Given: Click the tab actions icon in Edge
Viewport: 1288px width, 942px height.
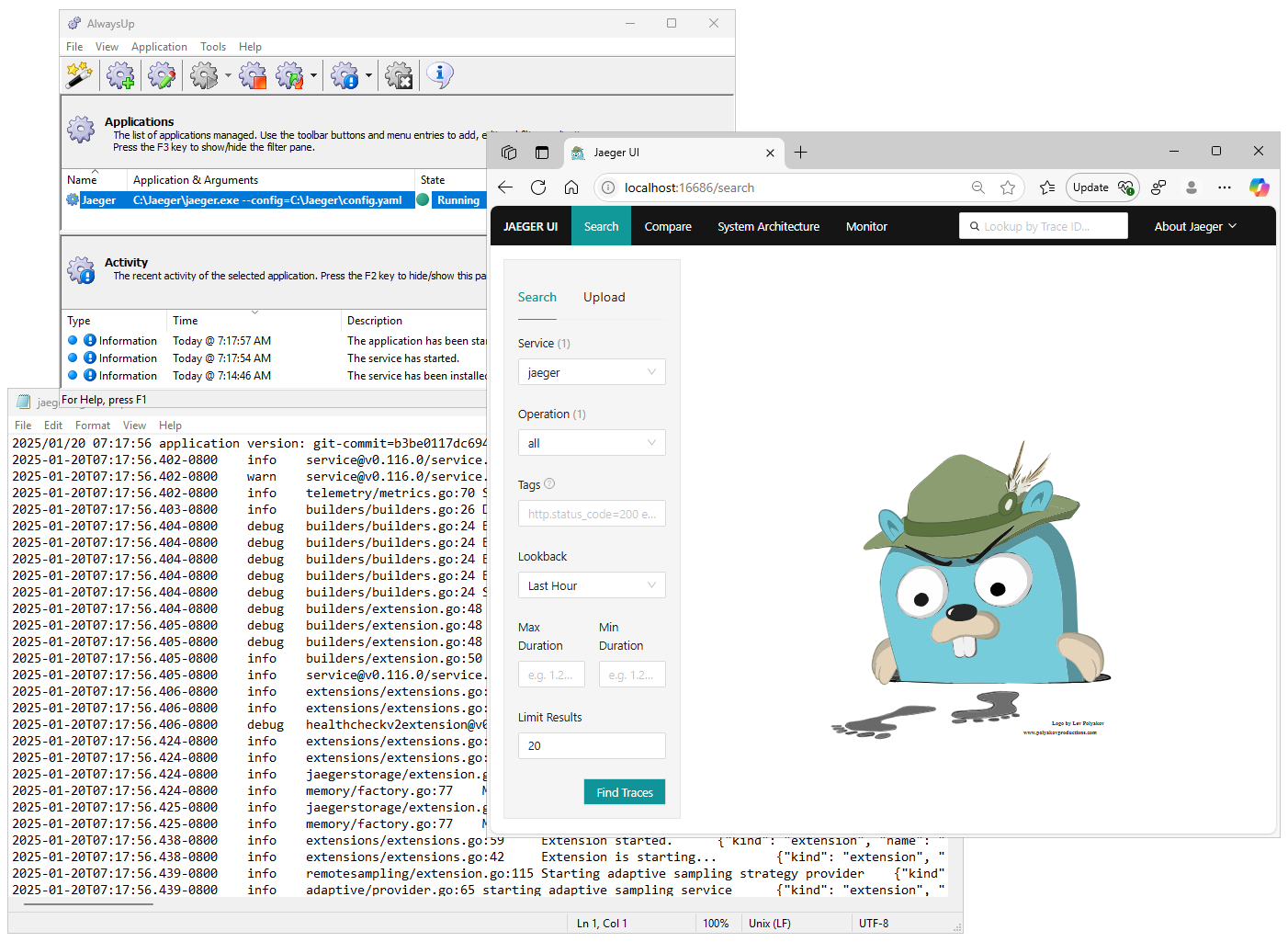Looking at the screenshot, I should click(542, 153).
